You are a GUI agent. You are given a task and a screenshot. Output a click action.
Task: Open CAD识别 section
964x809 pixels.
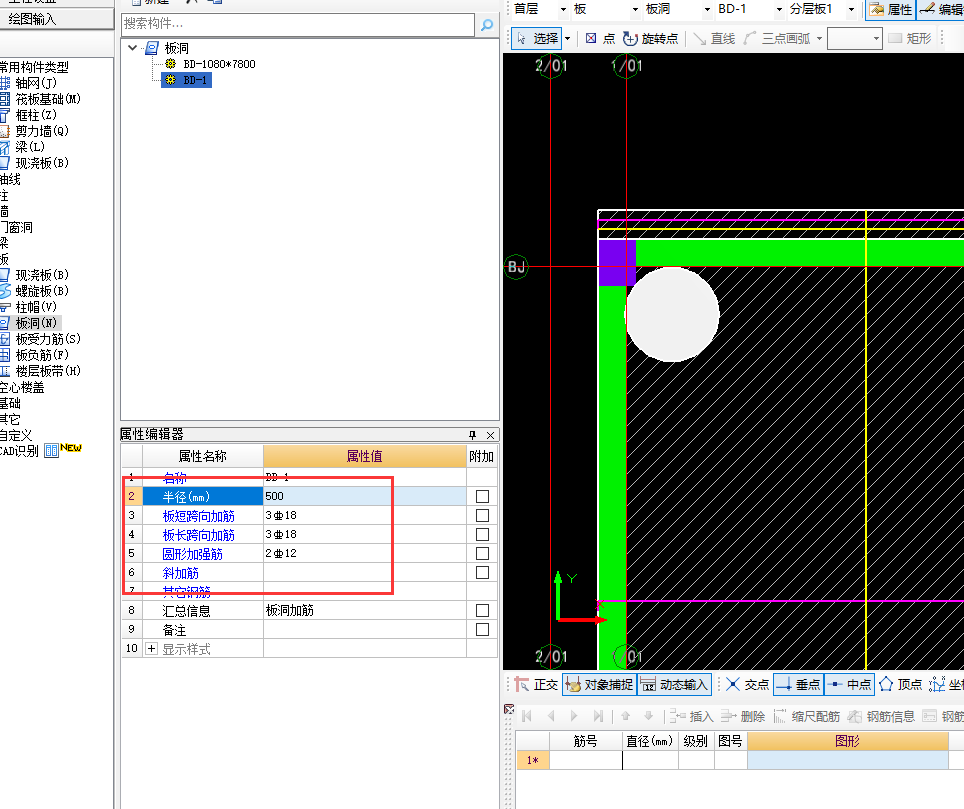coord(19,451)
